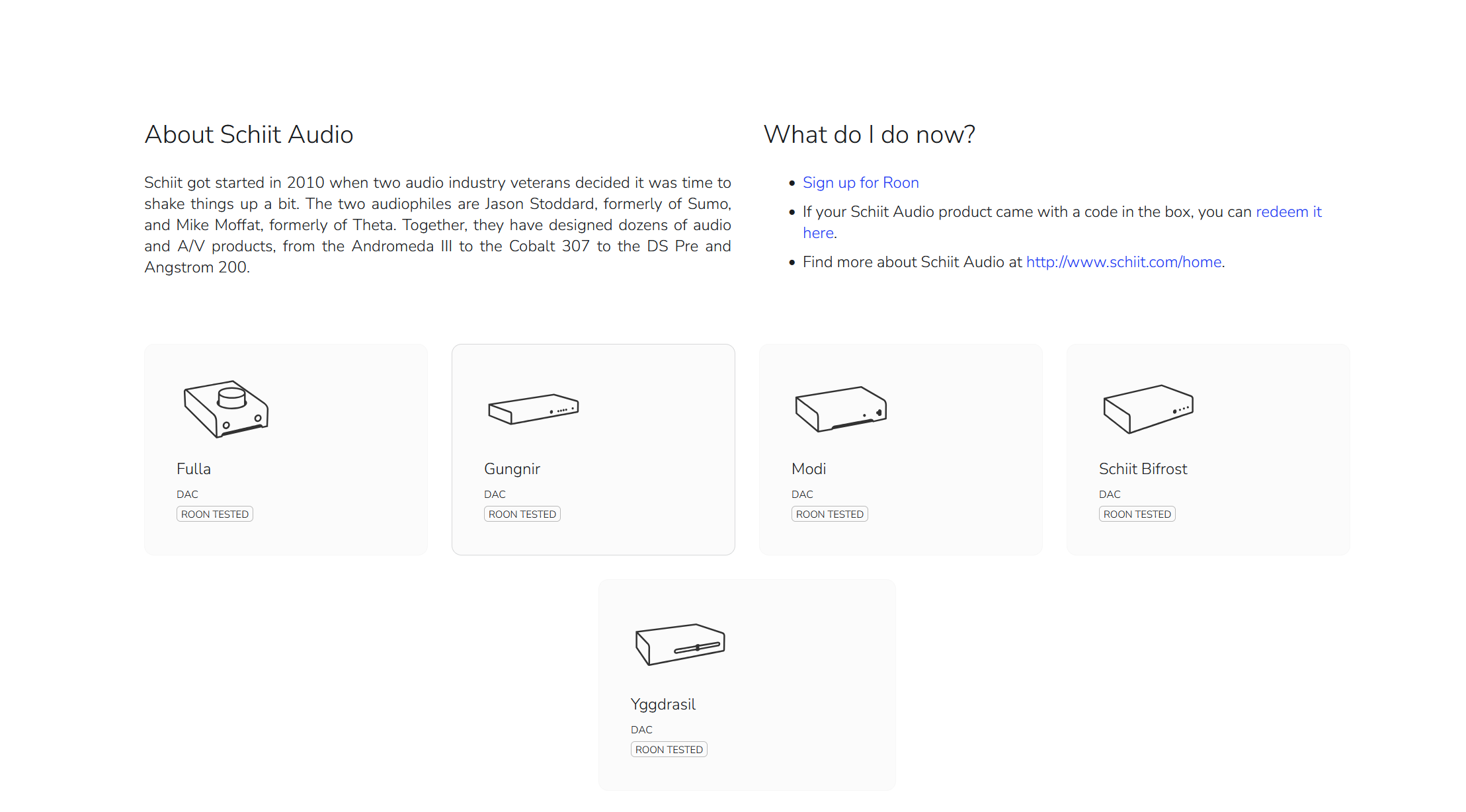This screenshot has width=1466, height=812.
Task: Click the What do I do now heading
Action: (x=869, y=134)
